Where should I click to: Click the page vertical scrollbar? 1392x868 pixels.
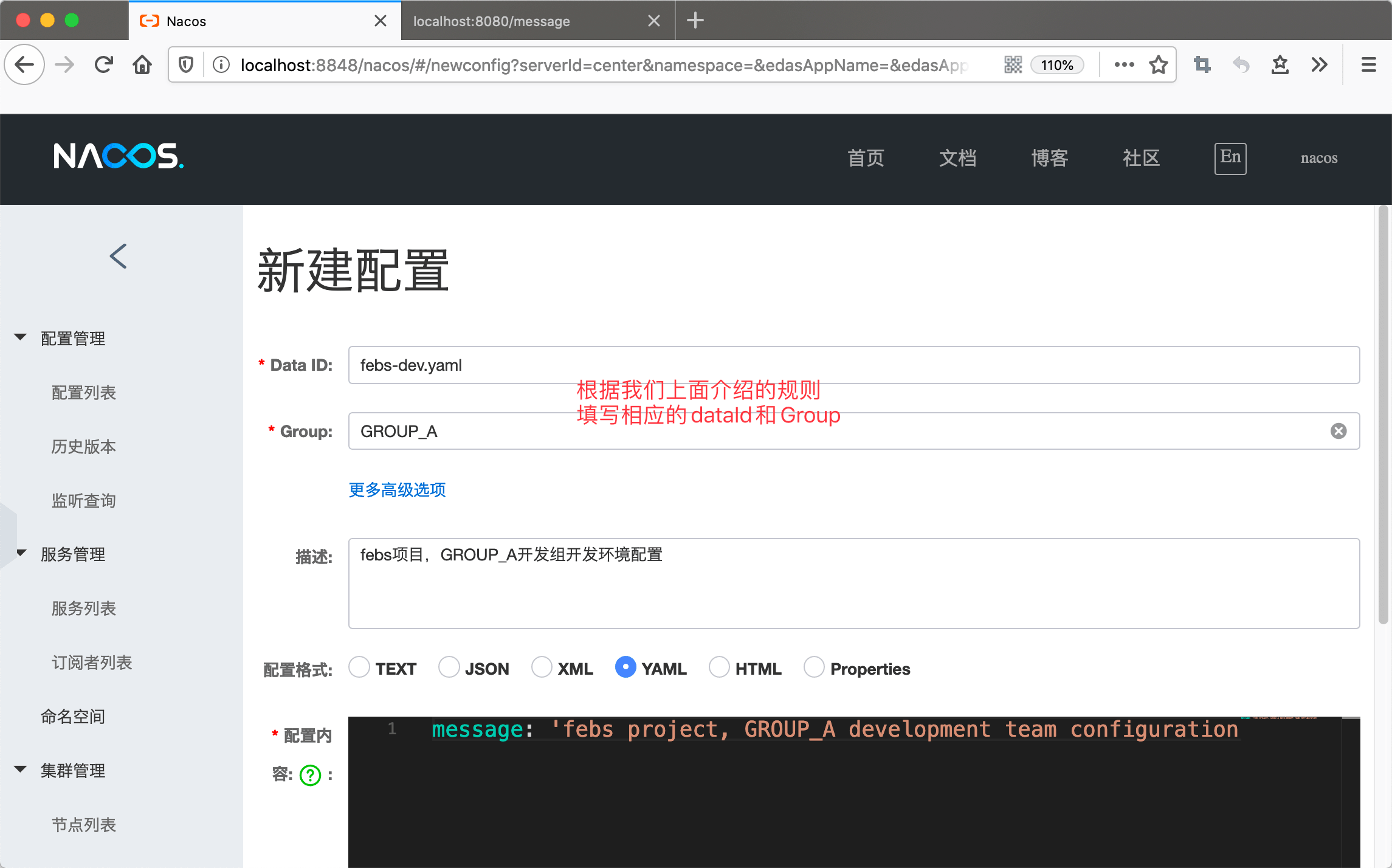pos(1383,416)
